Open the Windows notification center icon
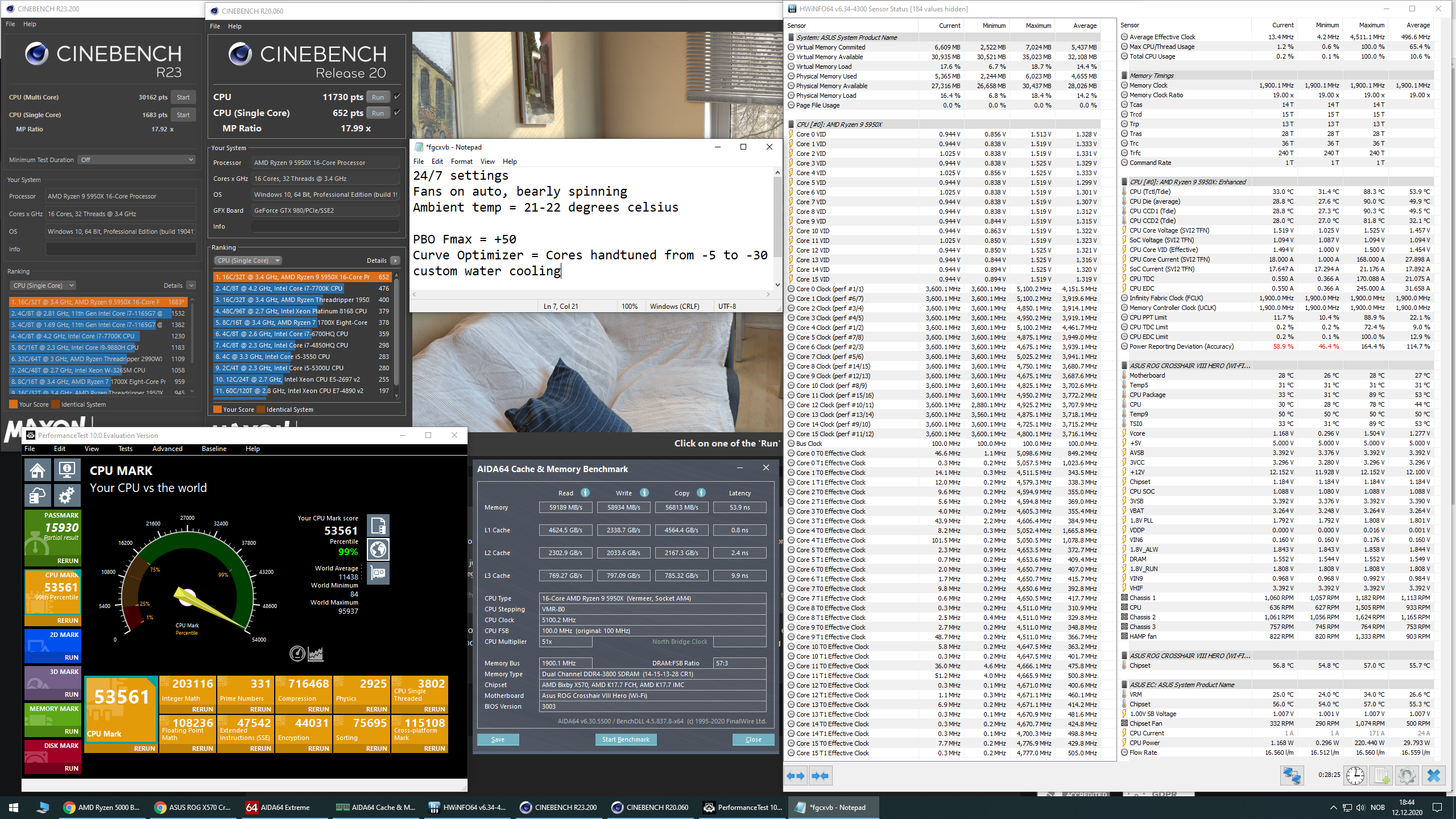This screenshot has height=819, width=1456. (x=1437, y=807)
